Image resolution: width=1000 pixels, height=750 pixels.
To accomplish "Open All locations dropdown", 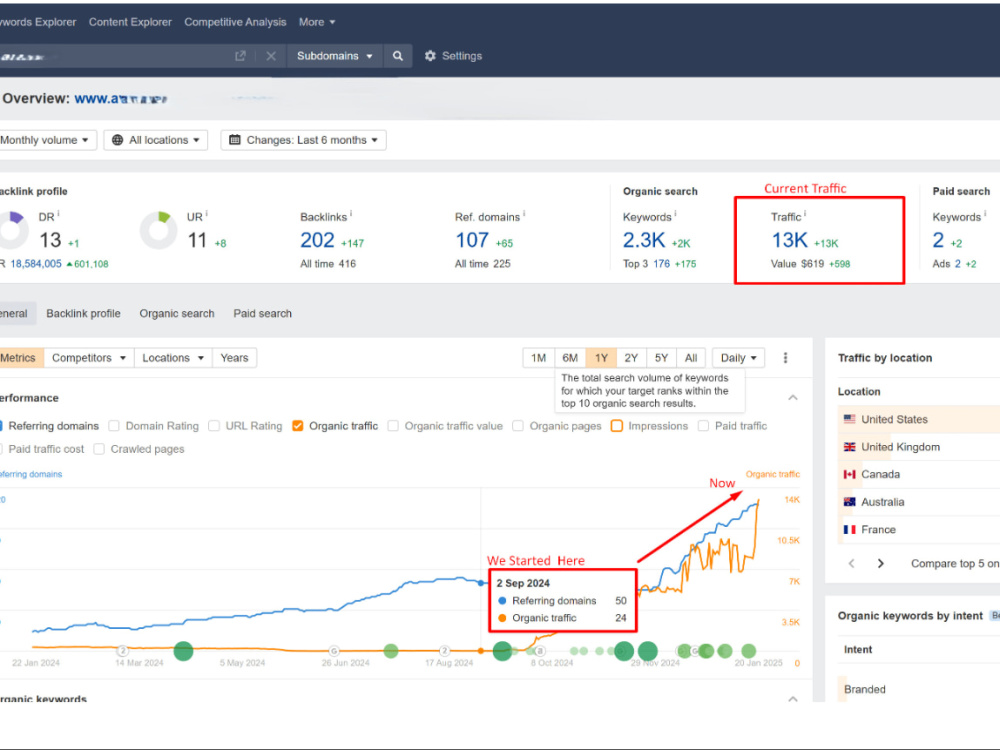I will pyautogui.click(x=156, y=140).
